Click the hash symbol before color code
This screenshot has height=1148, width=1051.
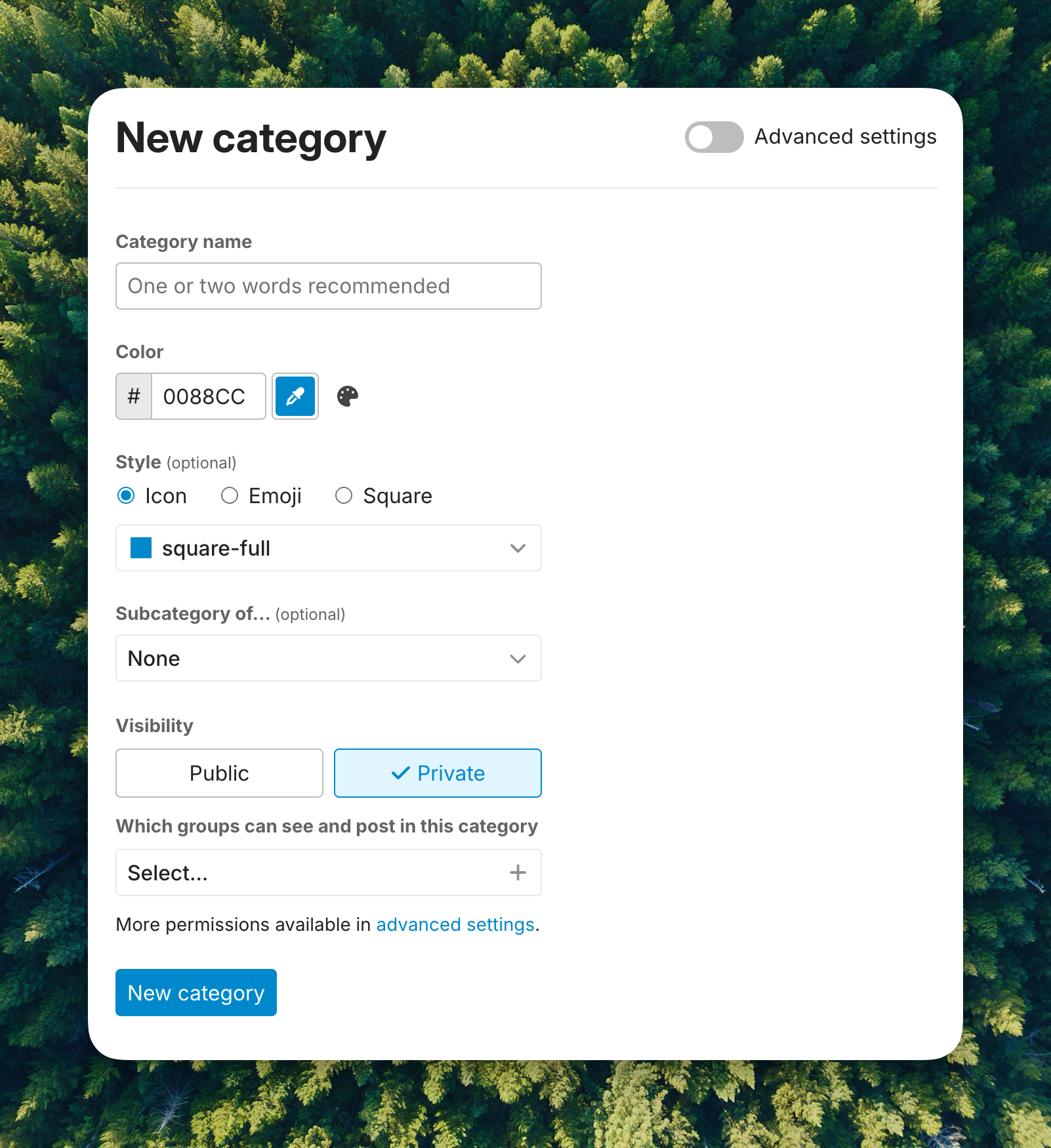point(134,396)
